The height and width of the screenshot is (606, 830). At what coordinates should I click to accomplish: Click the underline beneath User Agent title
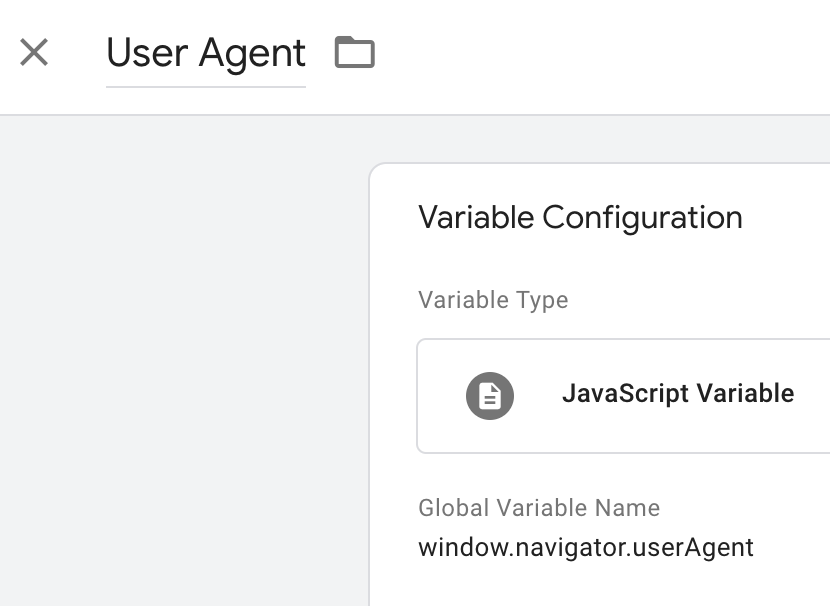[206, 87]
